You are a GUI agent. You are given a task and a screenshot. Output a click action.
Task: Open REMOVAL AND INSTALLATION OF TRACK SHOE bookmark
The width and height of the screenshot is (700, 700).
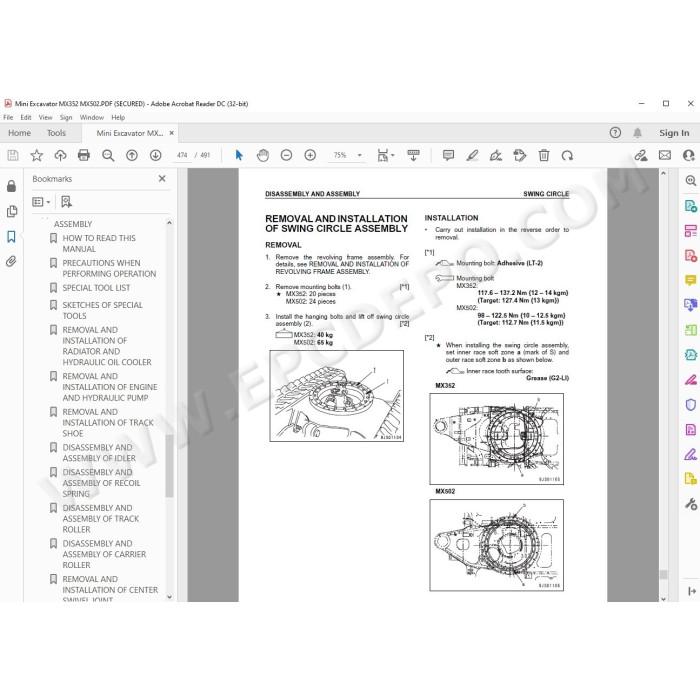[x=108, y=422]
